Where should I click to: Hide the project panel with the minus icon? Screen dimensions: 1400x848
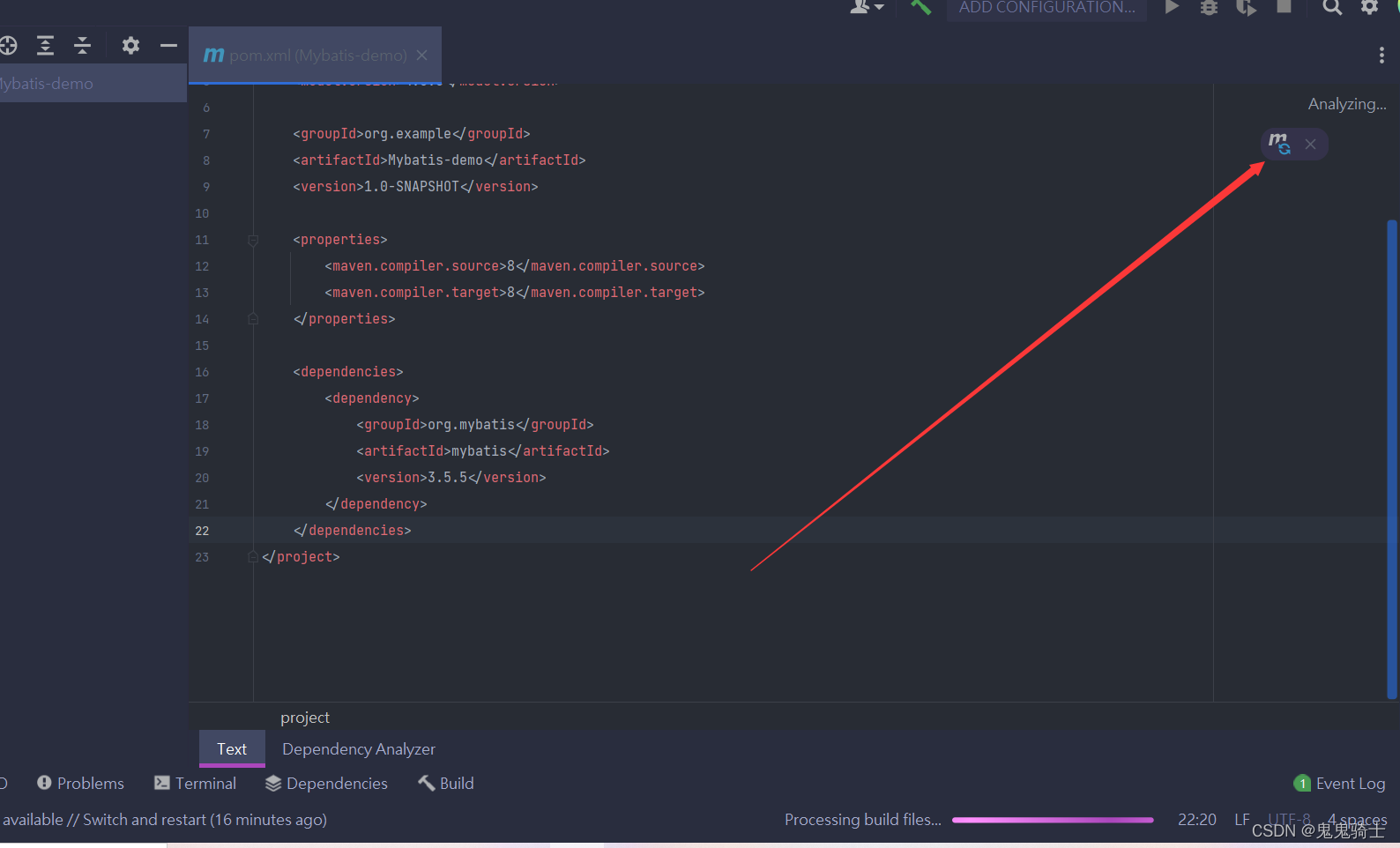click(x=168, y=45)
